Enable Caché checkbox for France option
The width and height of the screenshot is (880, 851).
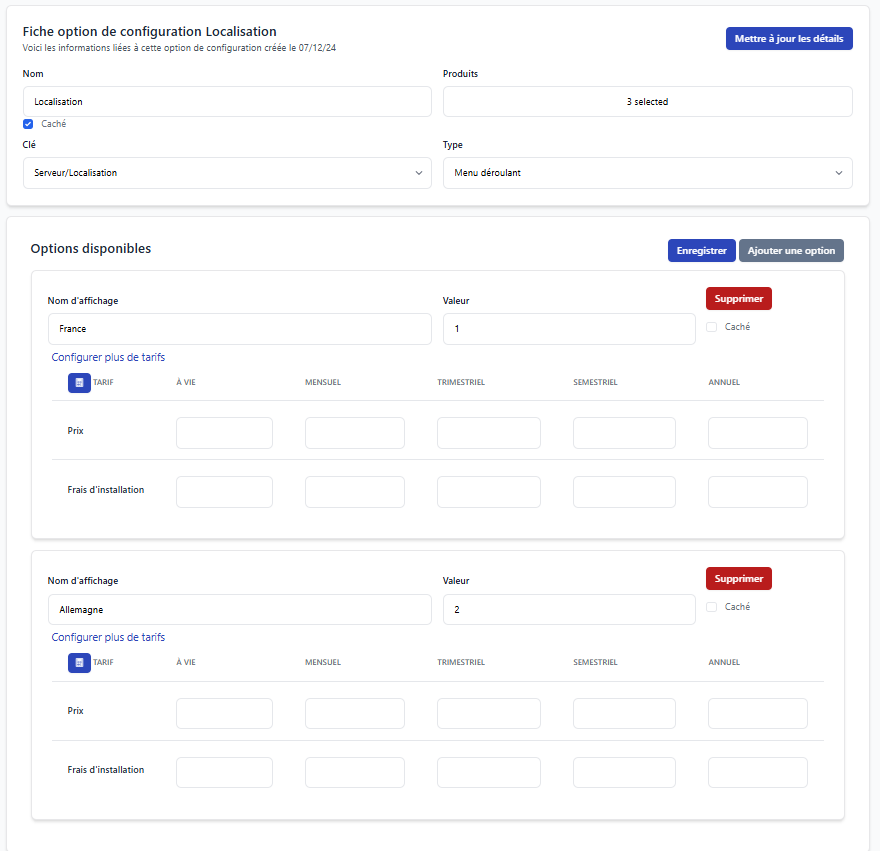tap(711, 327)
